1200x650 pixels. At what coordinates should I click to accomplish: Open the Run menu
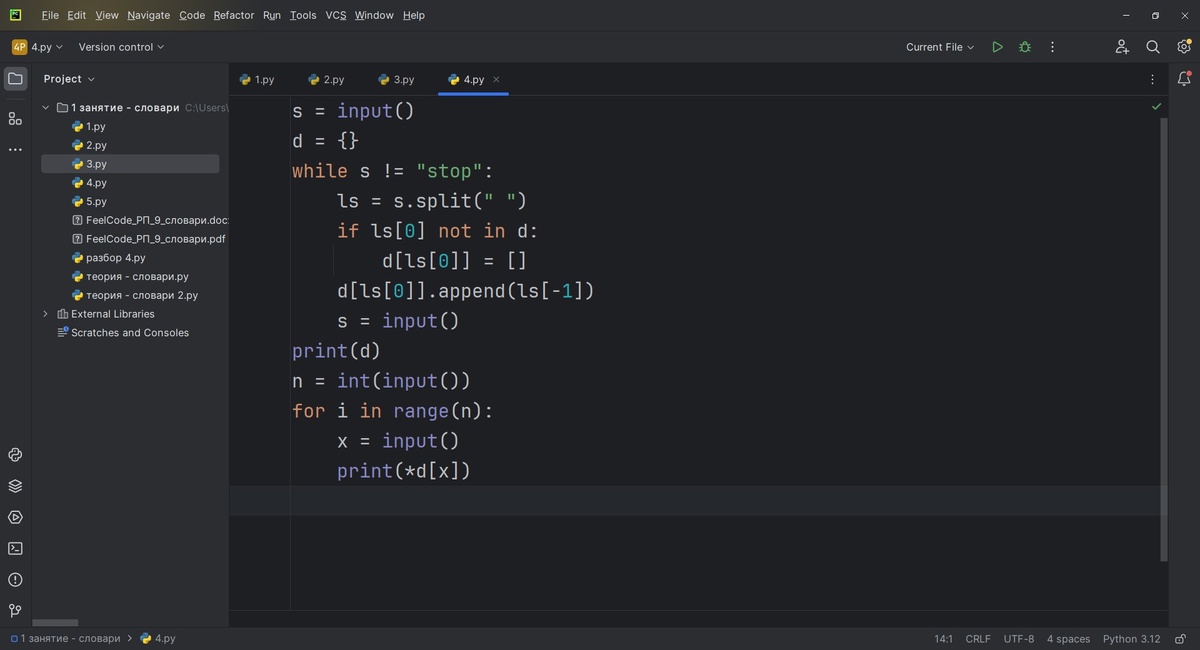pyautogui.click(x=271, y=15)
